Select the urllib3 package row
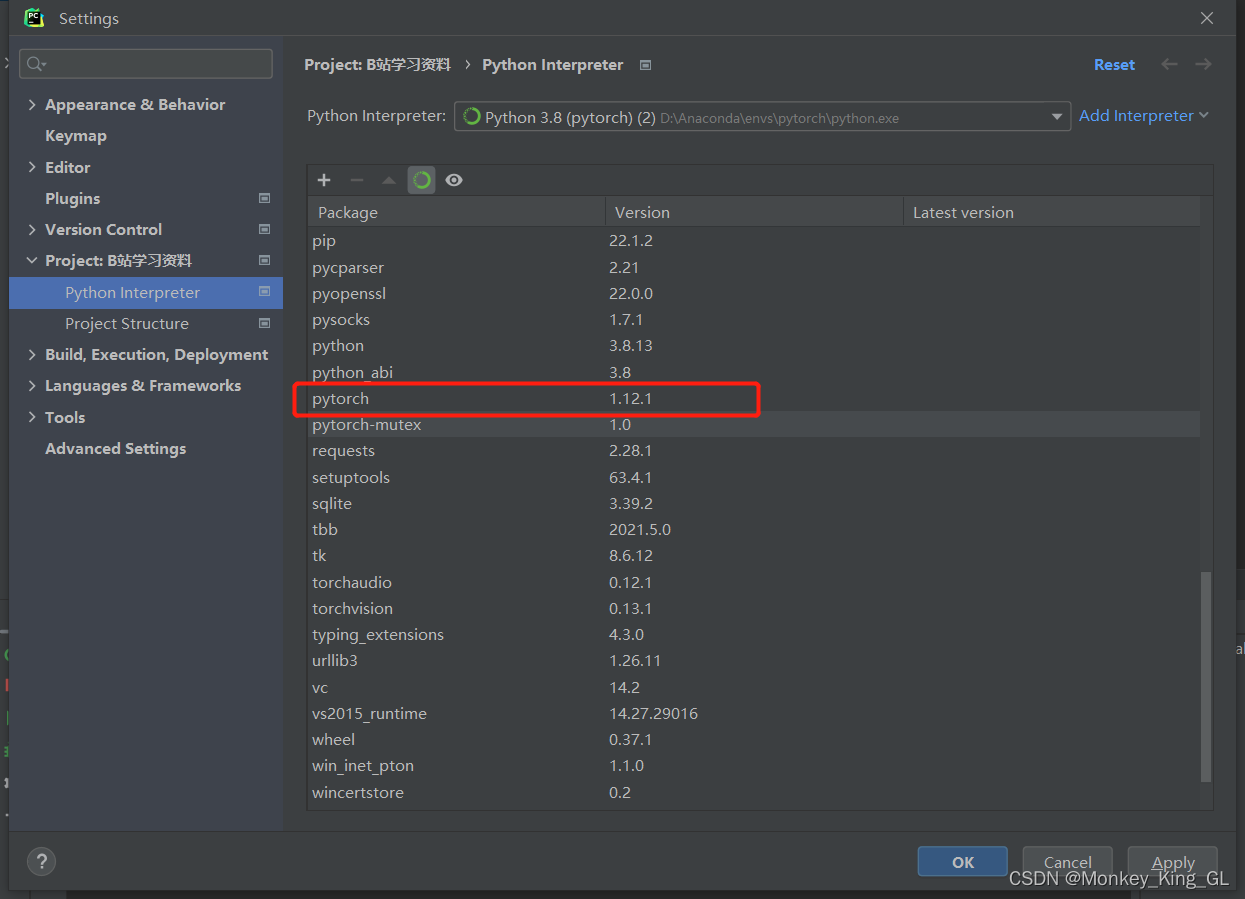 [754, 660]
